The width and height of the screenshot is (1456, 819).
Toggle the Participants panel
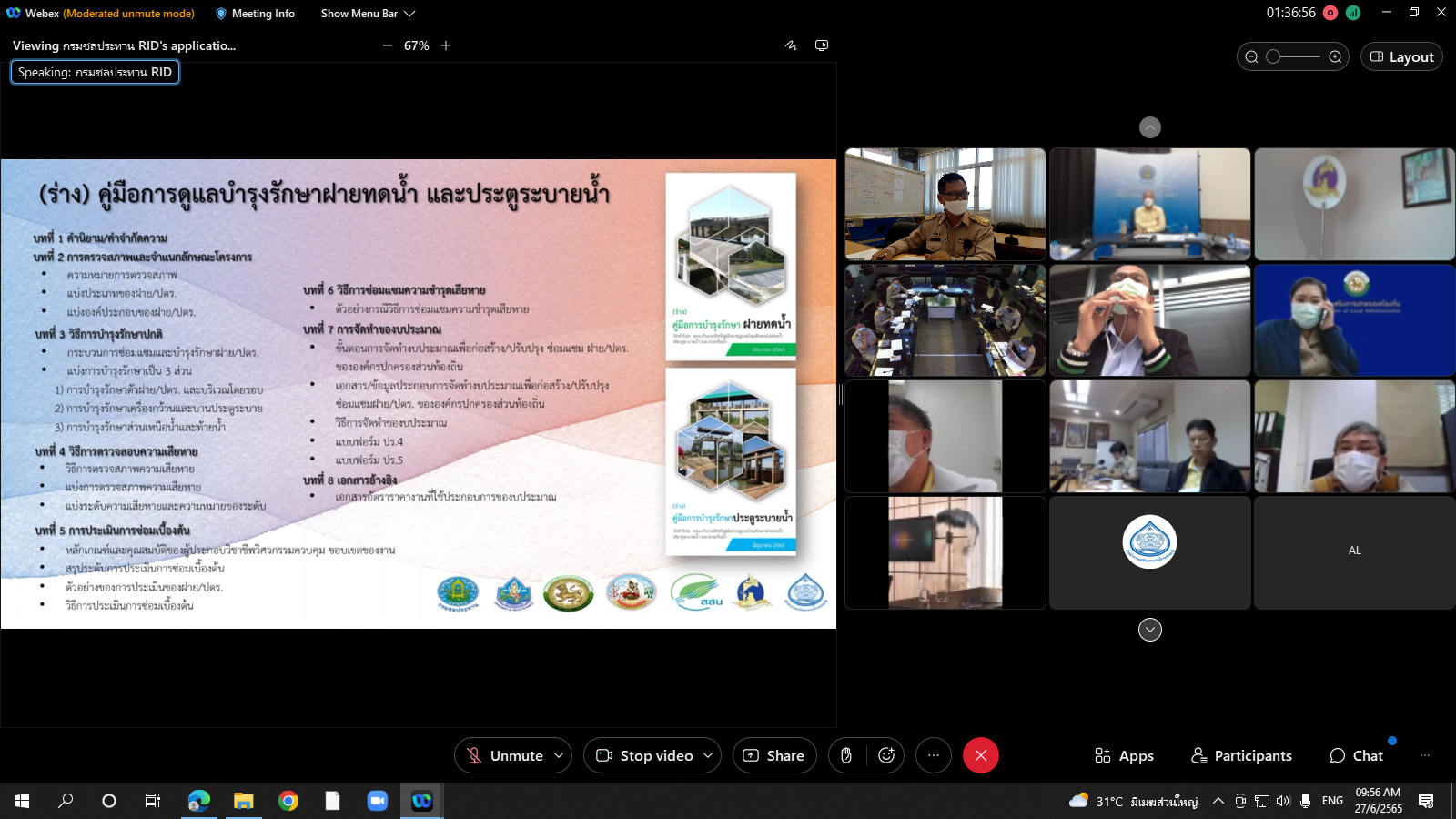pos(1241,755)
